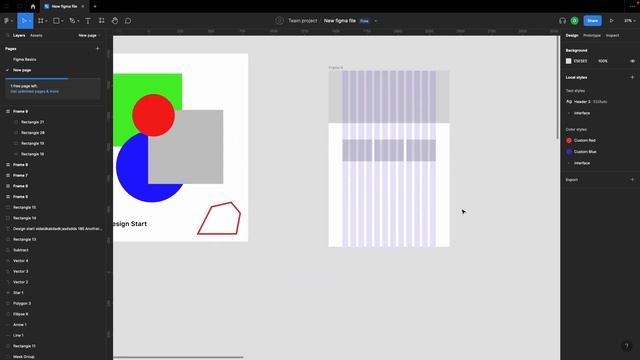Screen dimensions: 640x360
Task: Go to the Home tab icon
Action: (33, 7)
